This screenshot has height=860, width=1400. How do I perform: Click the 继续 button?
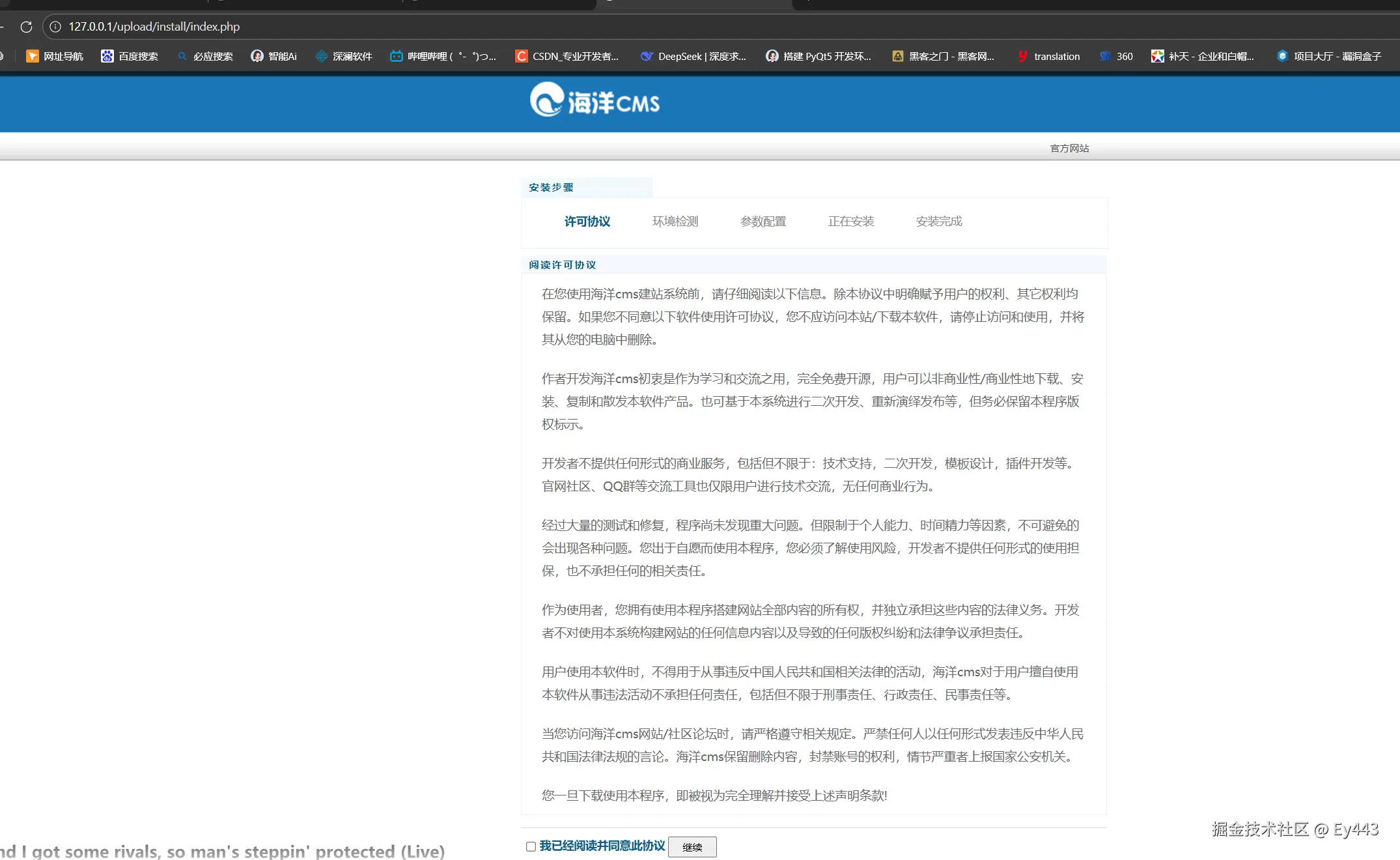692,847
